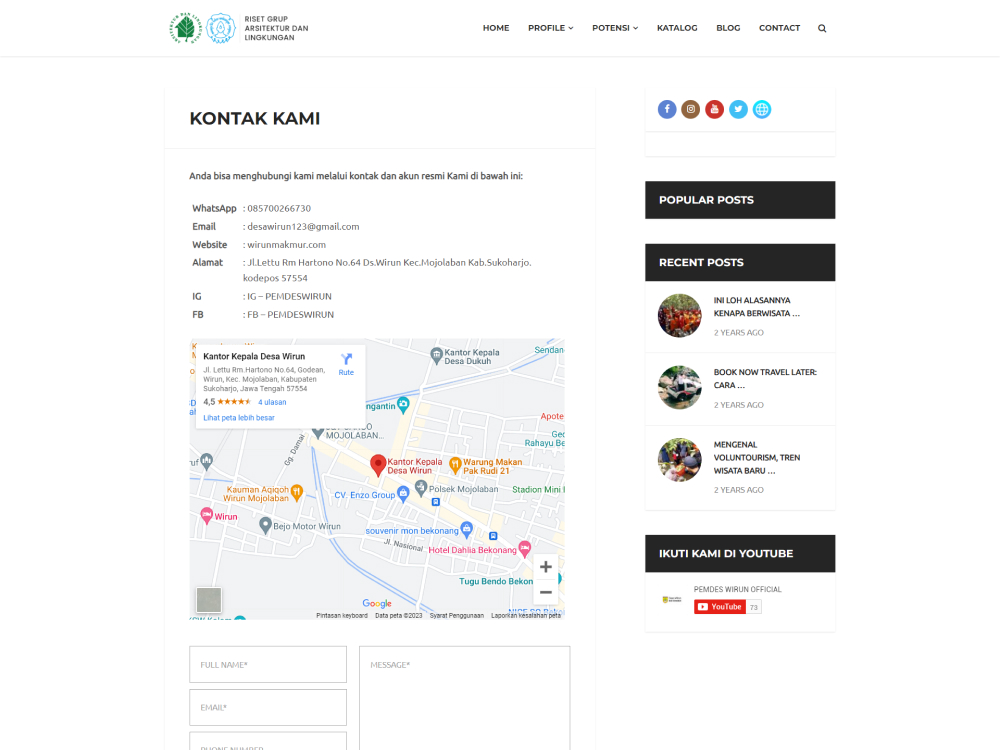Image resolution: width=1000 pixels, height=750 pixels.
Task: Click WhatsApp number 085700266730
Action: 279,209
